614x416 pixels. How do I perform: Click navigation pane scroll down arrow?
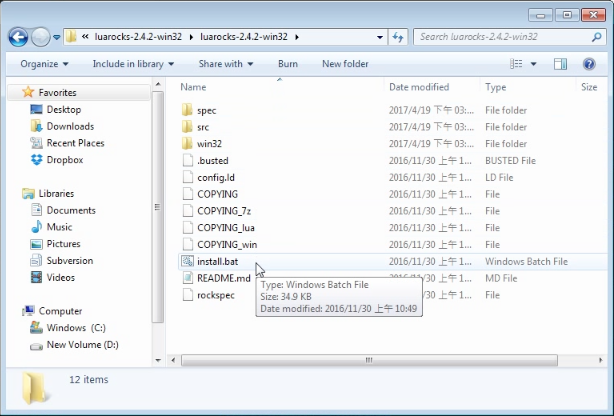158,360
